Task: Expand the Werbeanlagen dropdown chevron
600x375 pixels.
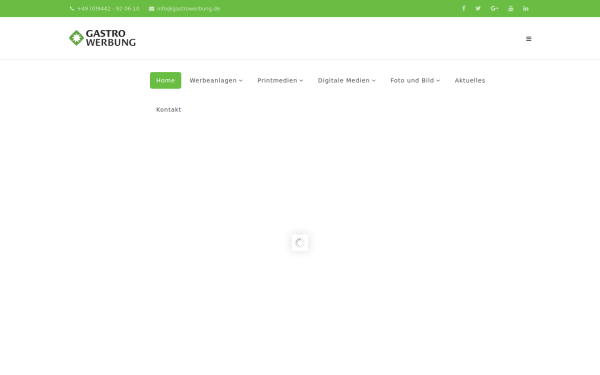Action: (241, 81)
